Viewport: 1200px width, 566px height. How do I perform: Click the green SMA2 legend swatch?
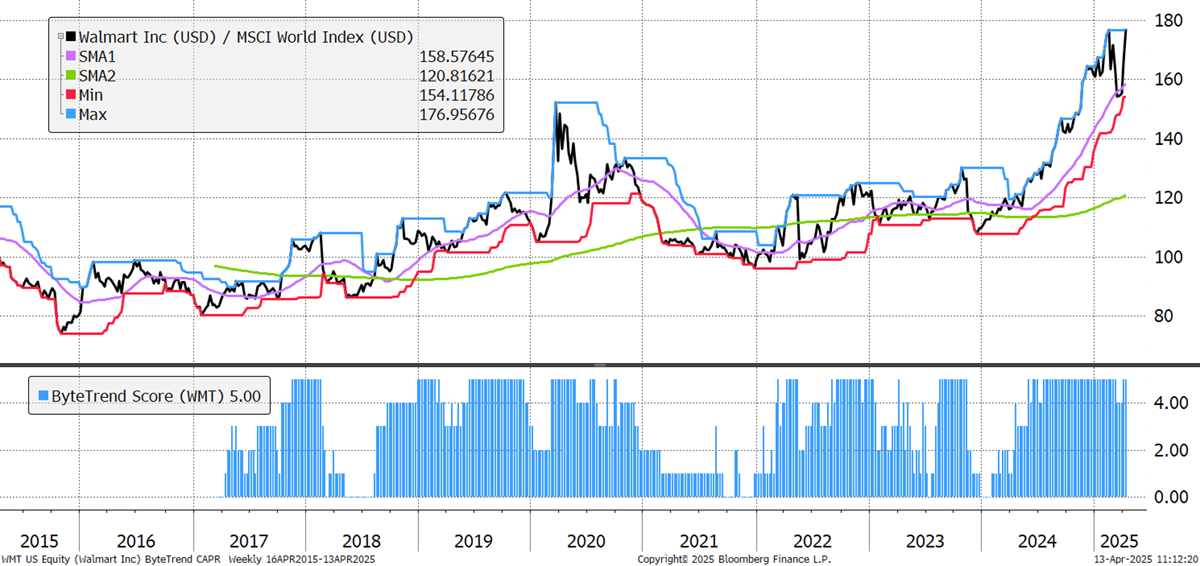click(x=70, y=77)
